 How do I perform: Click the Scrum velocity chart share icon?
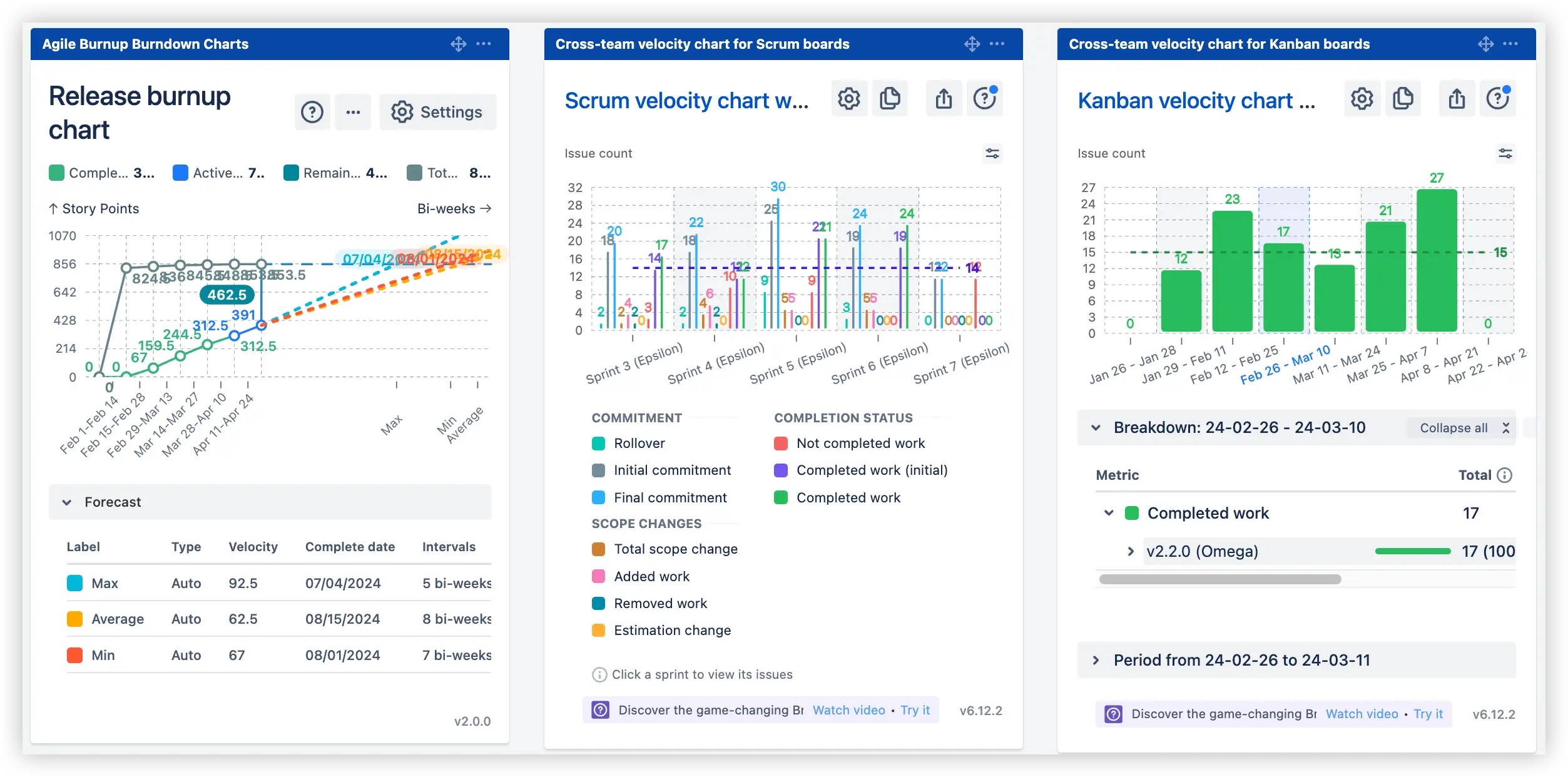[944, 99]
